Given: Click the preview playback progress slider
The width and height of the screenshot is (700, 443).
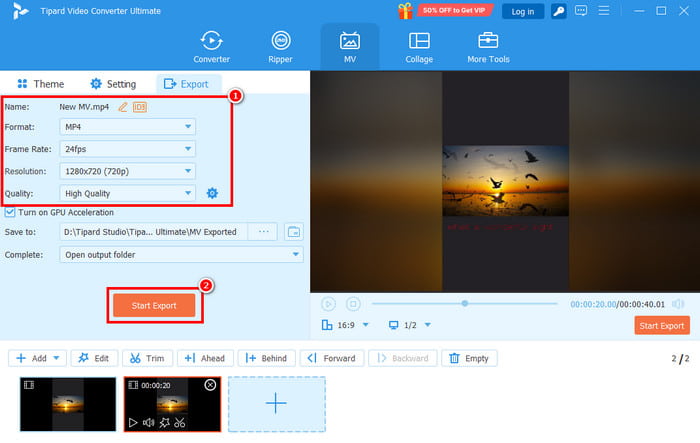Looking at the screenshot, I should [x=464, y=303].
